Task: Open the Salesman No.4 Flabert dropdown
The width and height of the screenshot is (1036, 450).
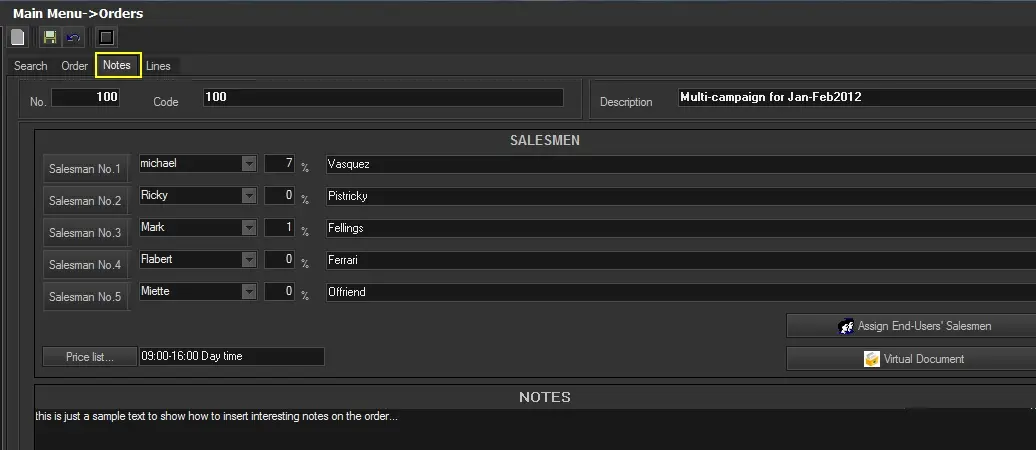Action: (249, 260)
